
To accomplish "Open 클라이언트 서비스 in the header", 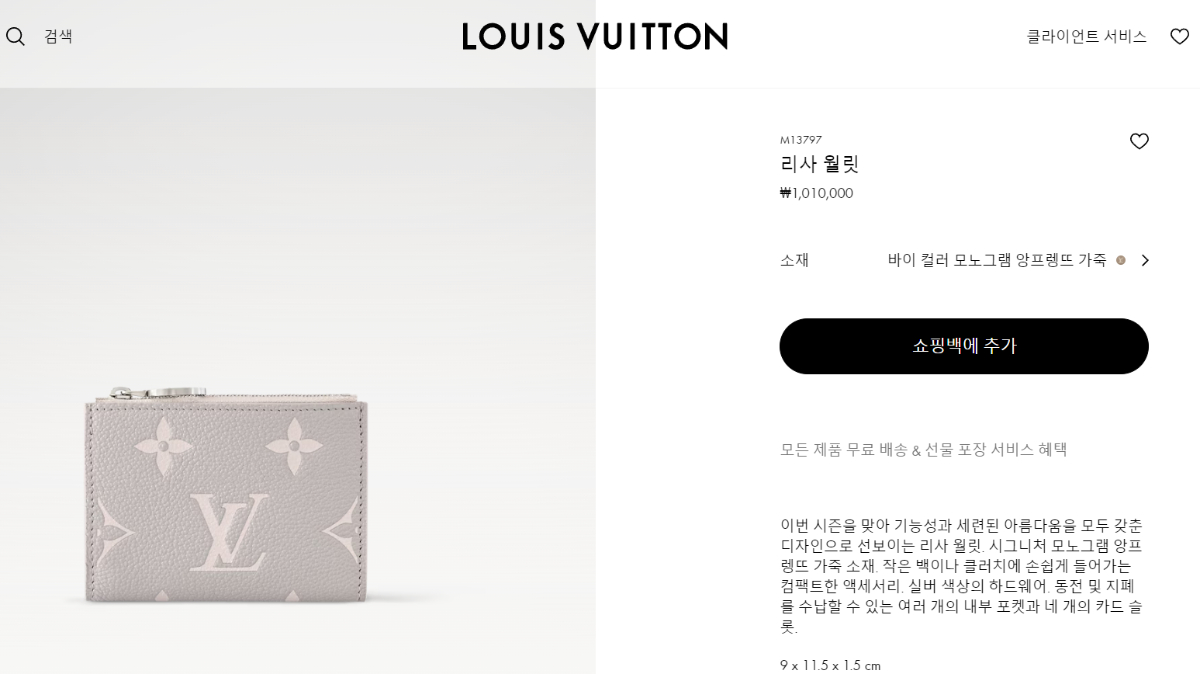I will [1086, 36].
